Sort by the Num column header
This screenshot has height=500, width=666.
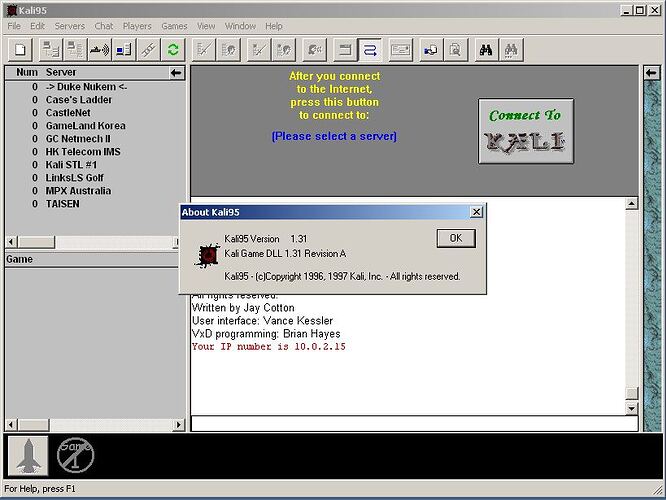tap(27, 72)
